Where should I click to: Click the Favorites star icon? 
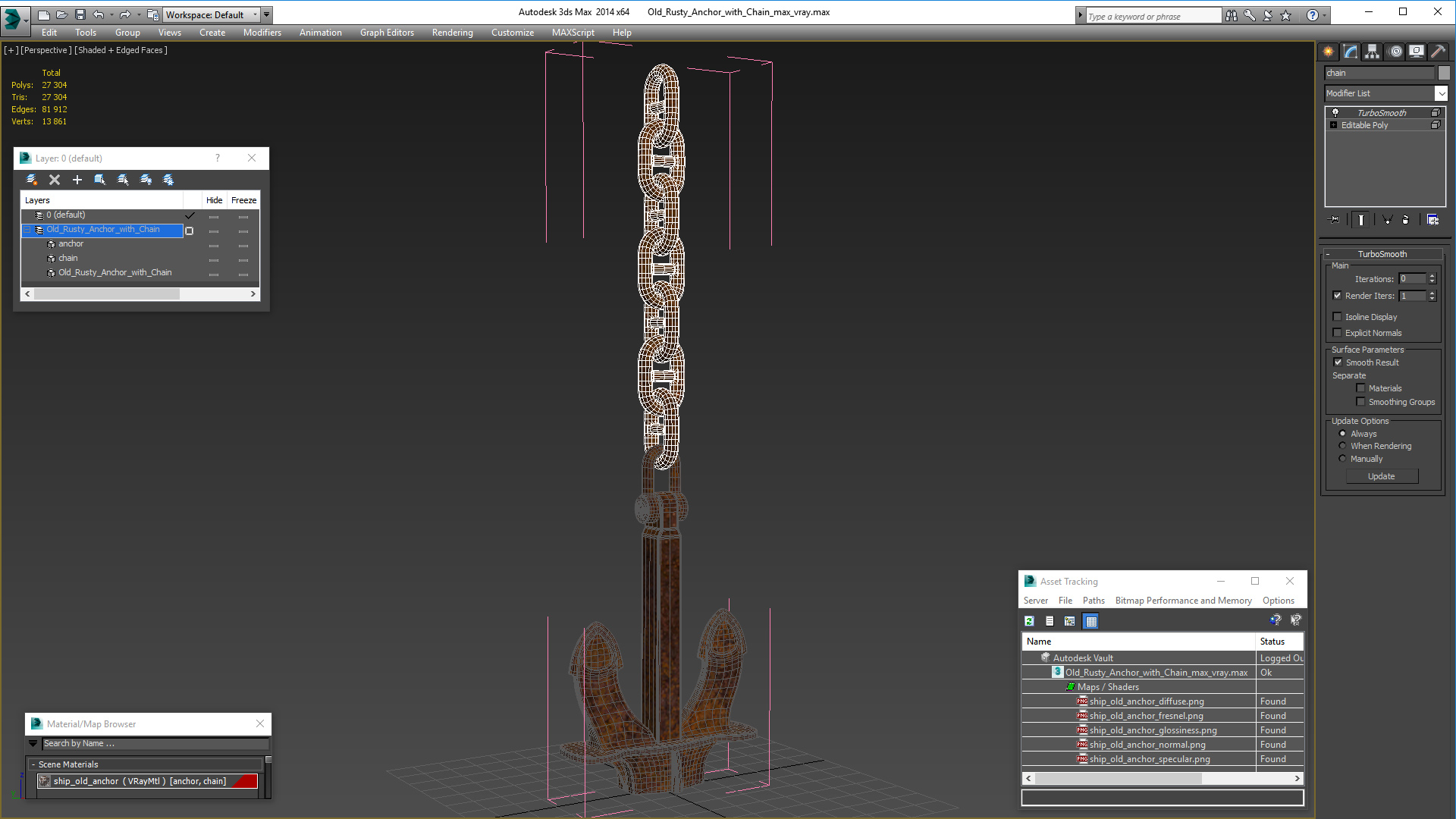[1285, 15]
